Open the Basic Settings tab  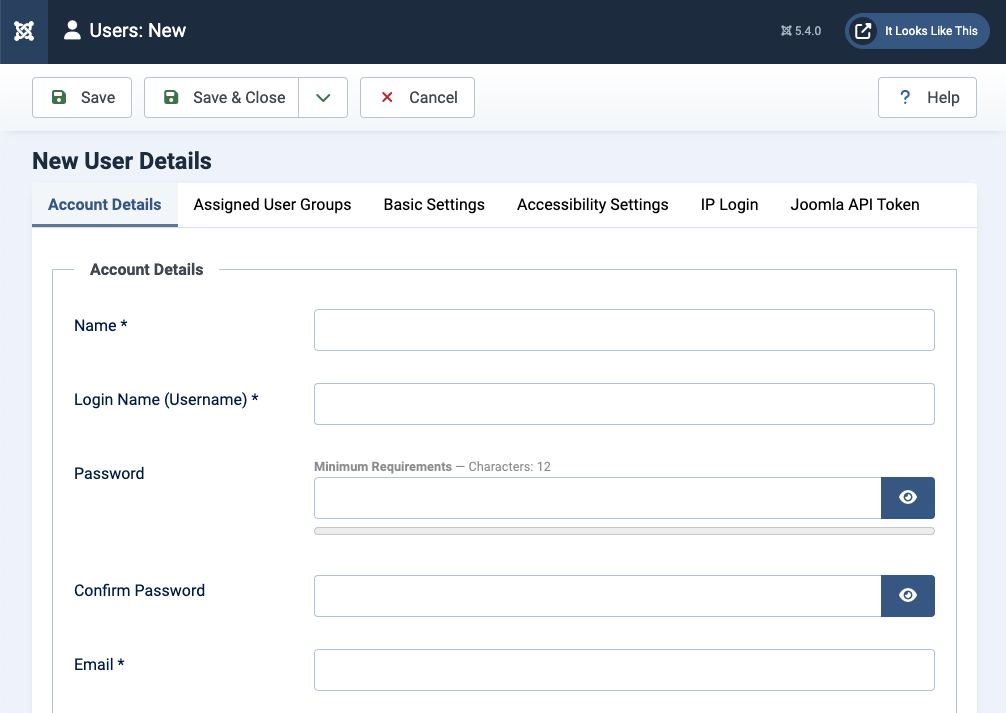point(434,204)
